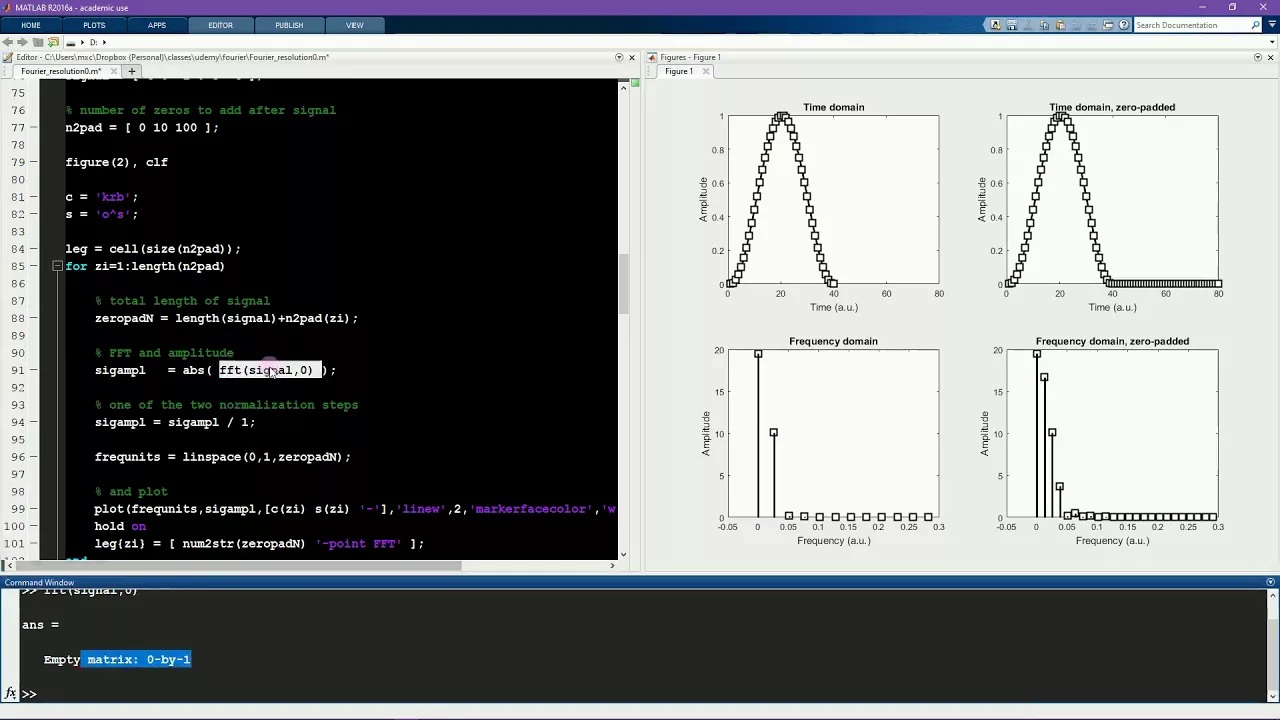Click the Save icon in quick access toolbar

1012,25
